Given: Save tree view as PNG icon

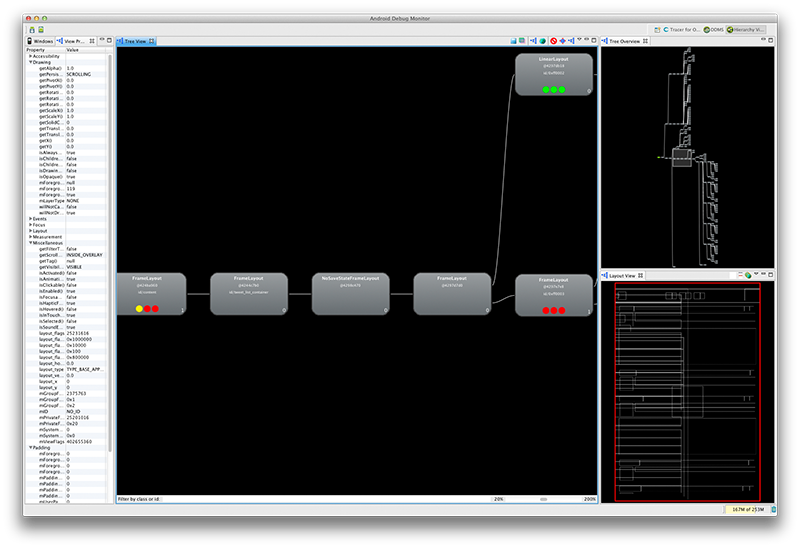Looking at the screenshot, I should [x=513, y=41].
